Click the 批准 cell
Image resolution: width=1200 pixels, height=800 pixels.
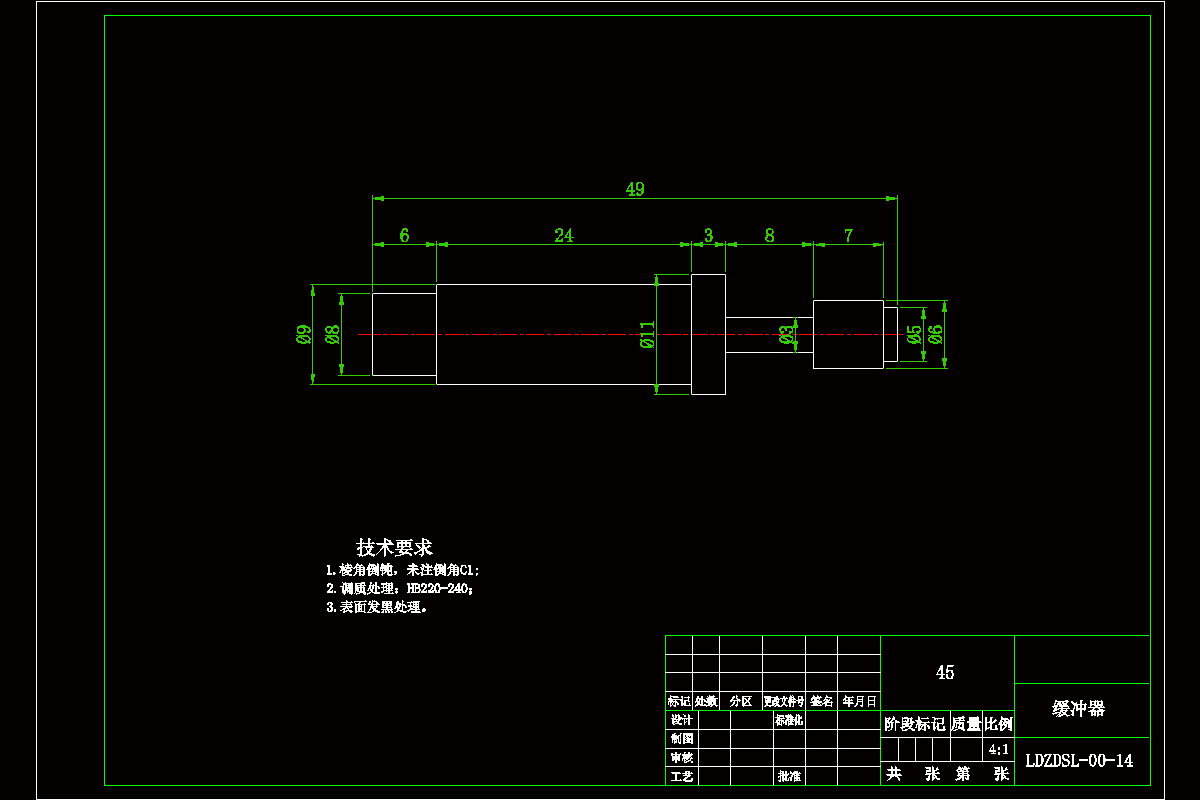789,776
